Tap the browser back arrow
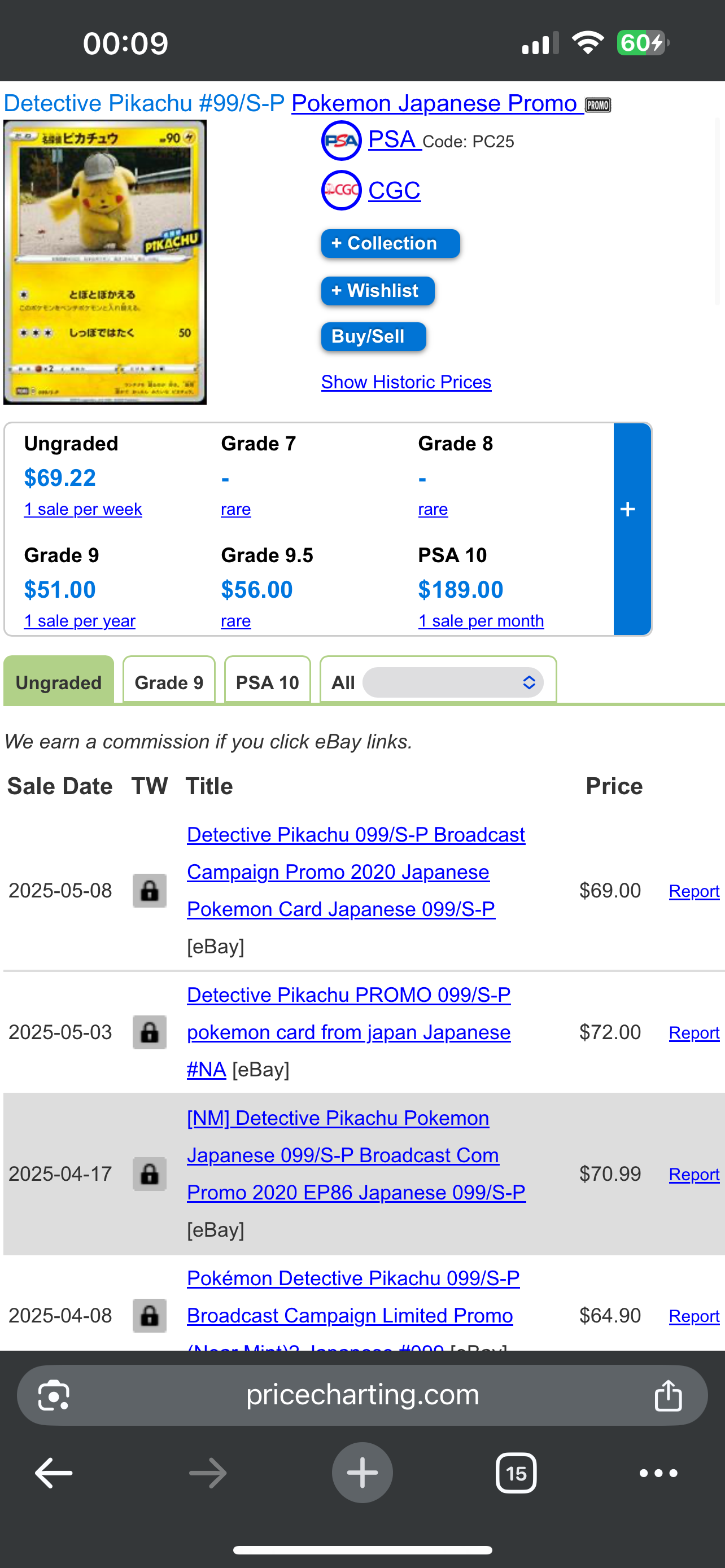725x1568 pixels. coord(54,1473)
